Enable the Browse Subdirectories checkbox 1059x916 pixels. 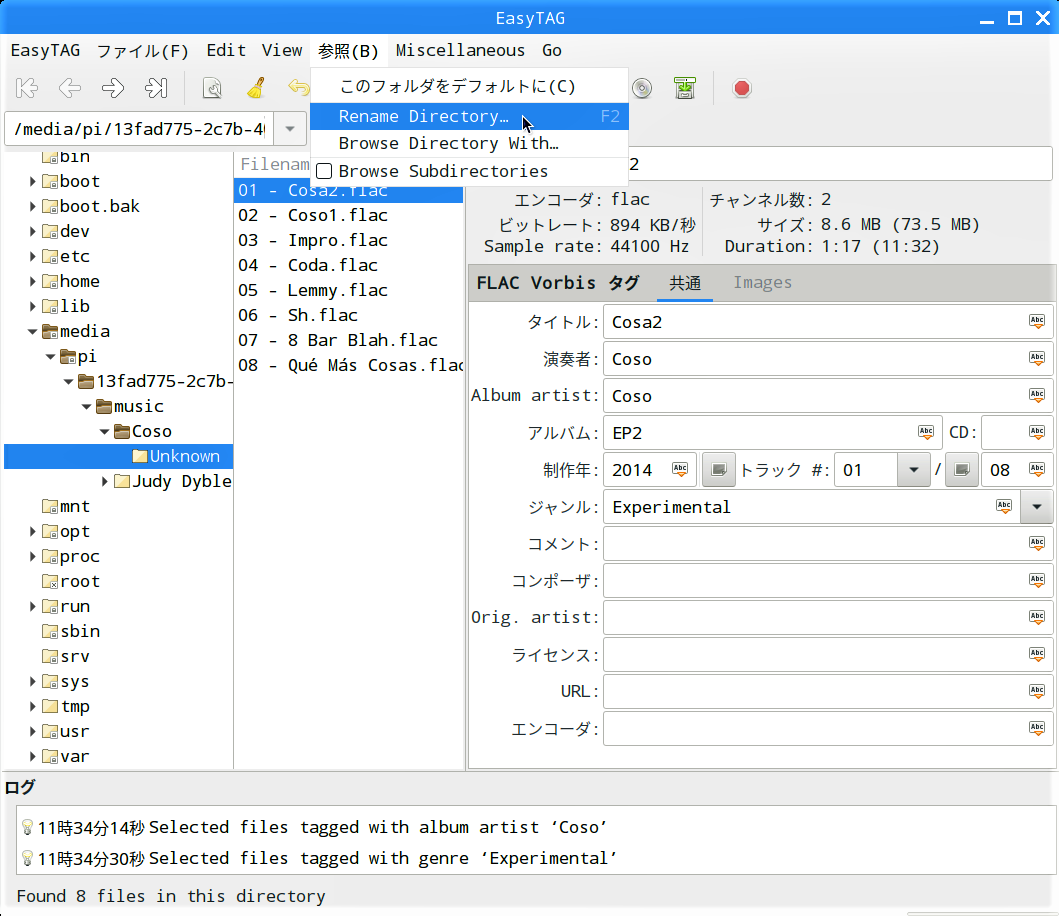pos(324,171)
